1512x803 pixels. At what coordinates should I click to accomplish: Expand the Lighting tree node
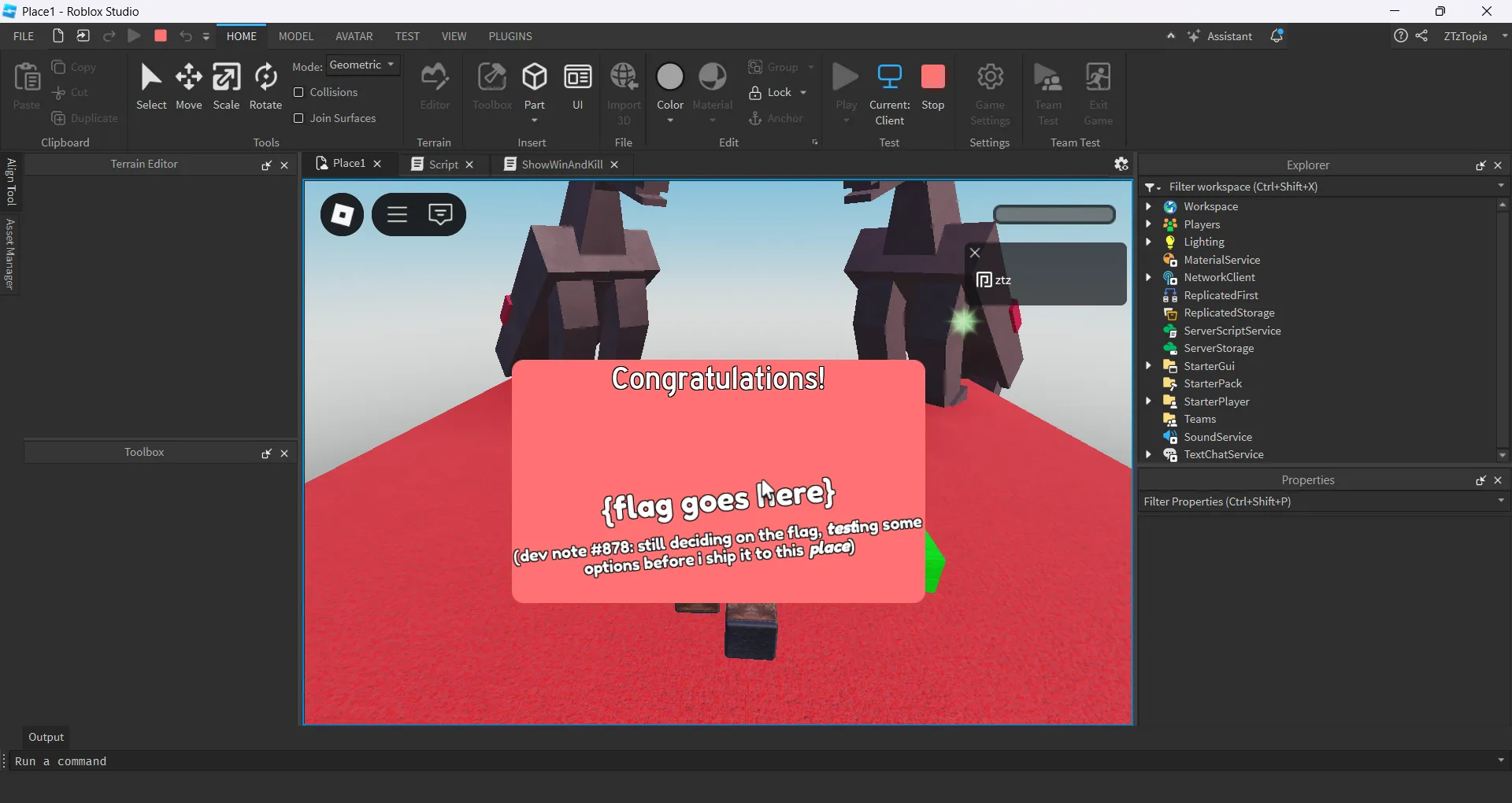1148,242
